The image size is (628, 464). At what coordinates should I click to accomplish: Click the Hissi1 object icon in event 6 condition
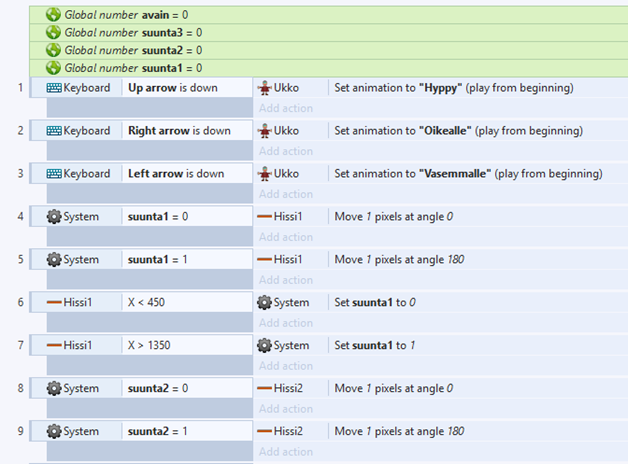(x=54, y=303)
